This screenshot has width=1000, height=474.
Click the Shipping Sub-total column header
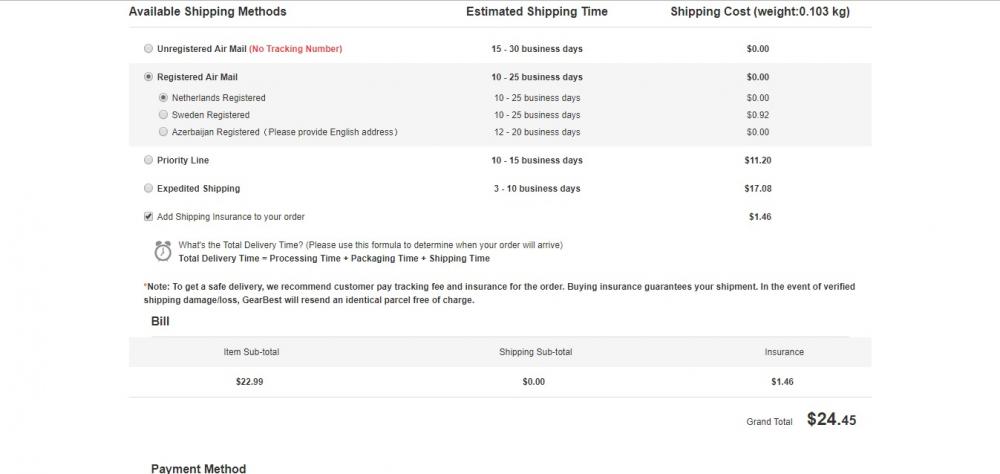[x=536, y=352]
